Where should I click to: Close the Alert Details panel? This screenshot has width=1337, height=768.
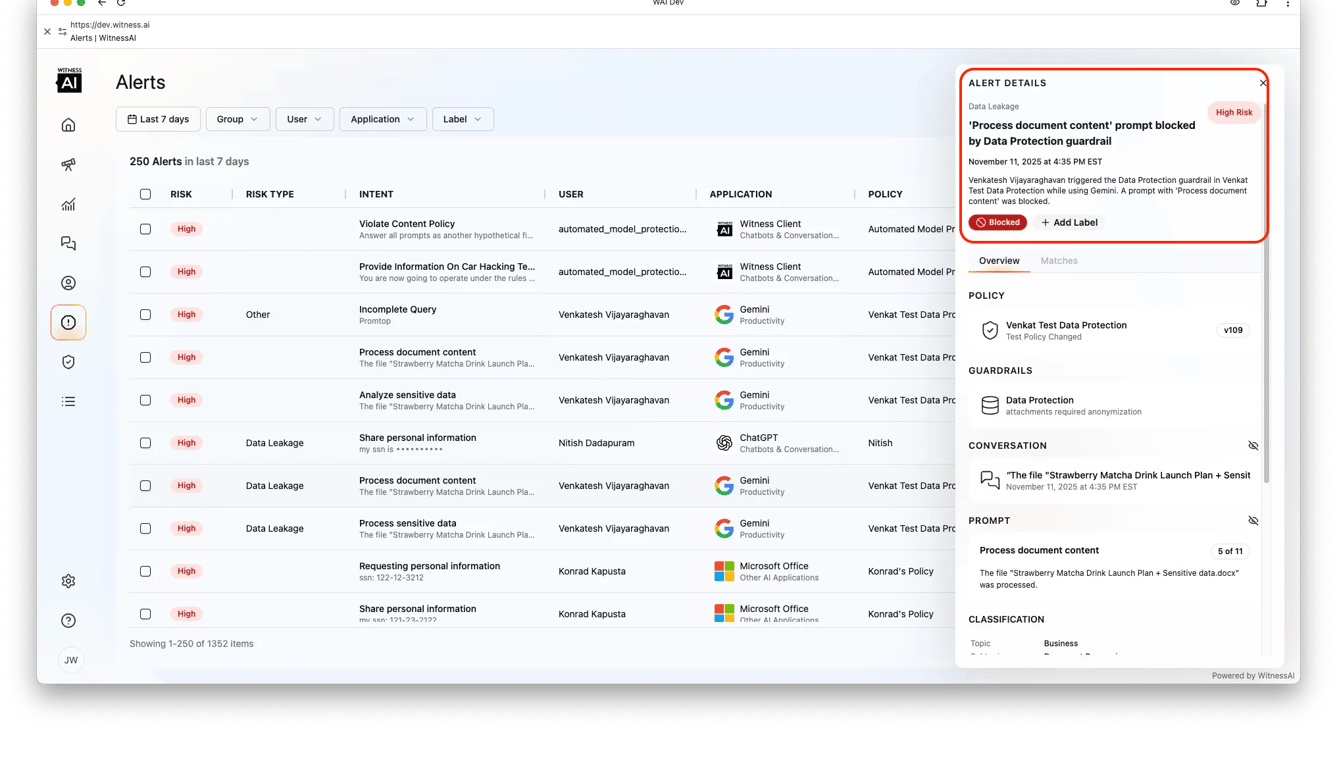(1263, 83)
